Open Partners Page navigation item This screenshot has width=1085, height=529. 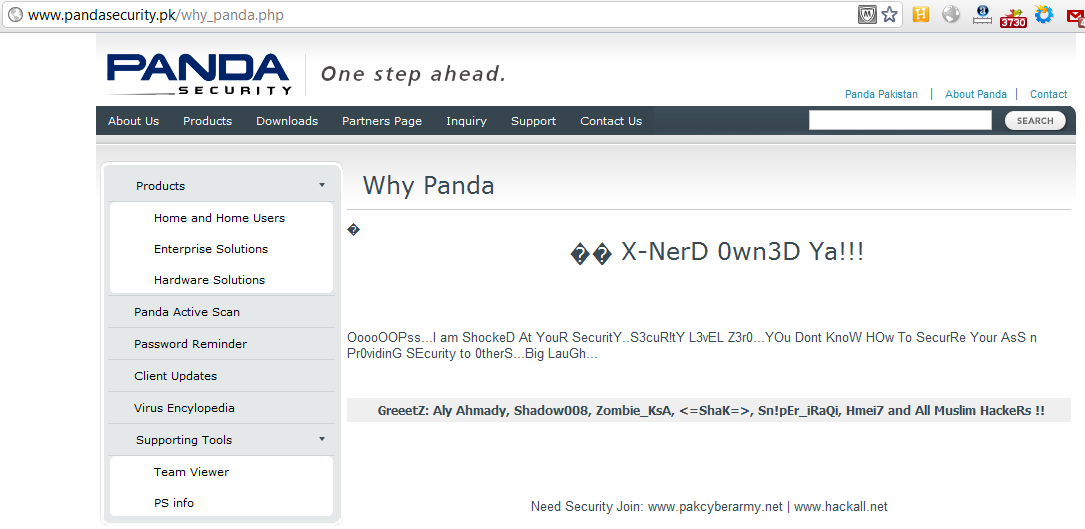point(382,121)
